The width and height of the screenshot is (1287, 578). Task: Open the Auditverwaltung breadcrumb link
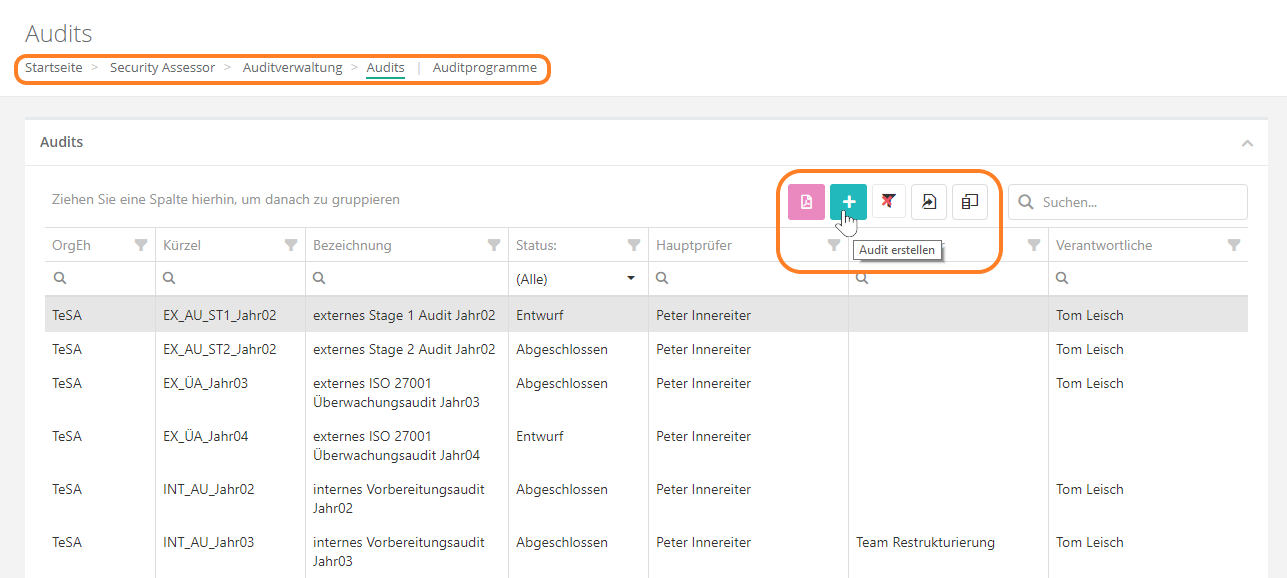[x=292, y=68]
